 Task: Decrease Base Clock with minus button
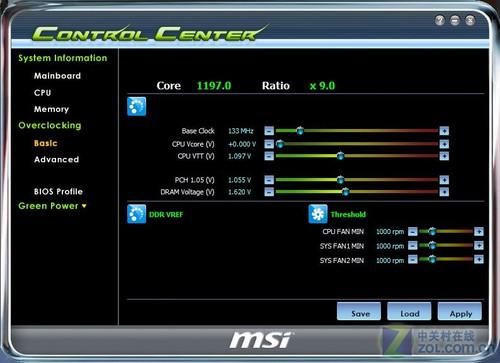(x=269, y=131)
